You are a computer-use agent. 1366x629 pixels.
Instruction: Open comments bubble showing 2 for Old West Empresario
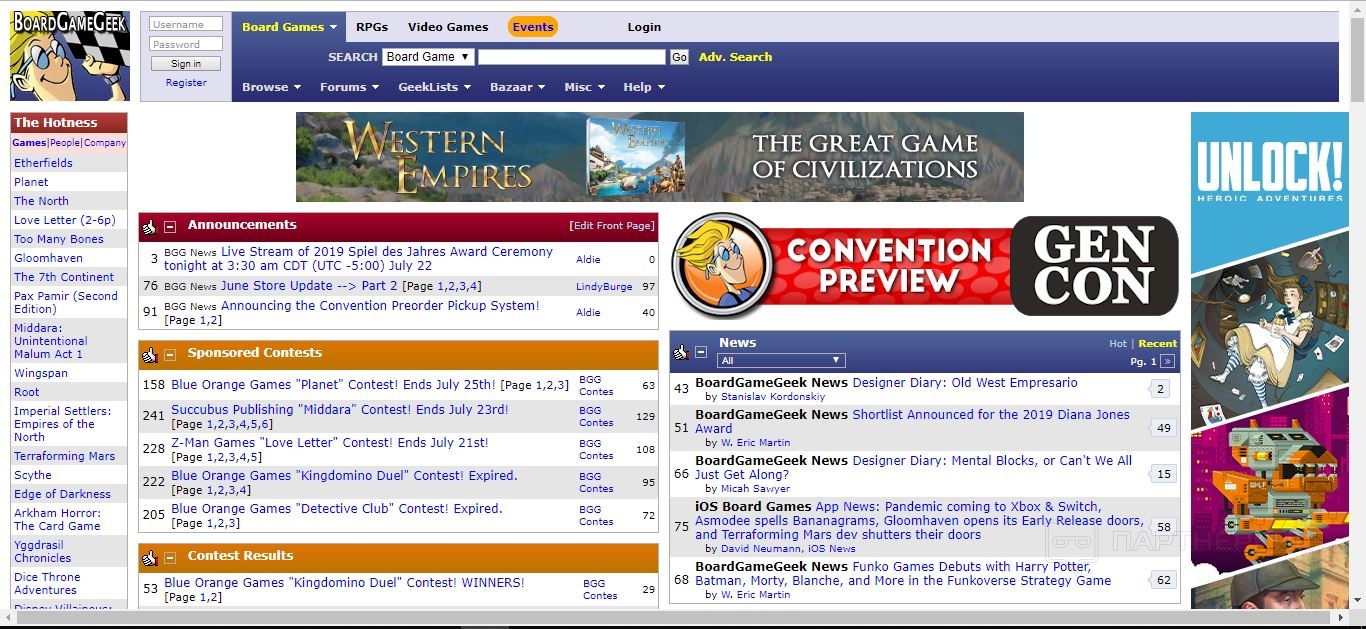point(1161,389)
